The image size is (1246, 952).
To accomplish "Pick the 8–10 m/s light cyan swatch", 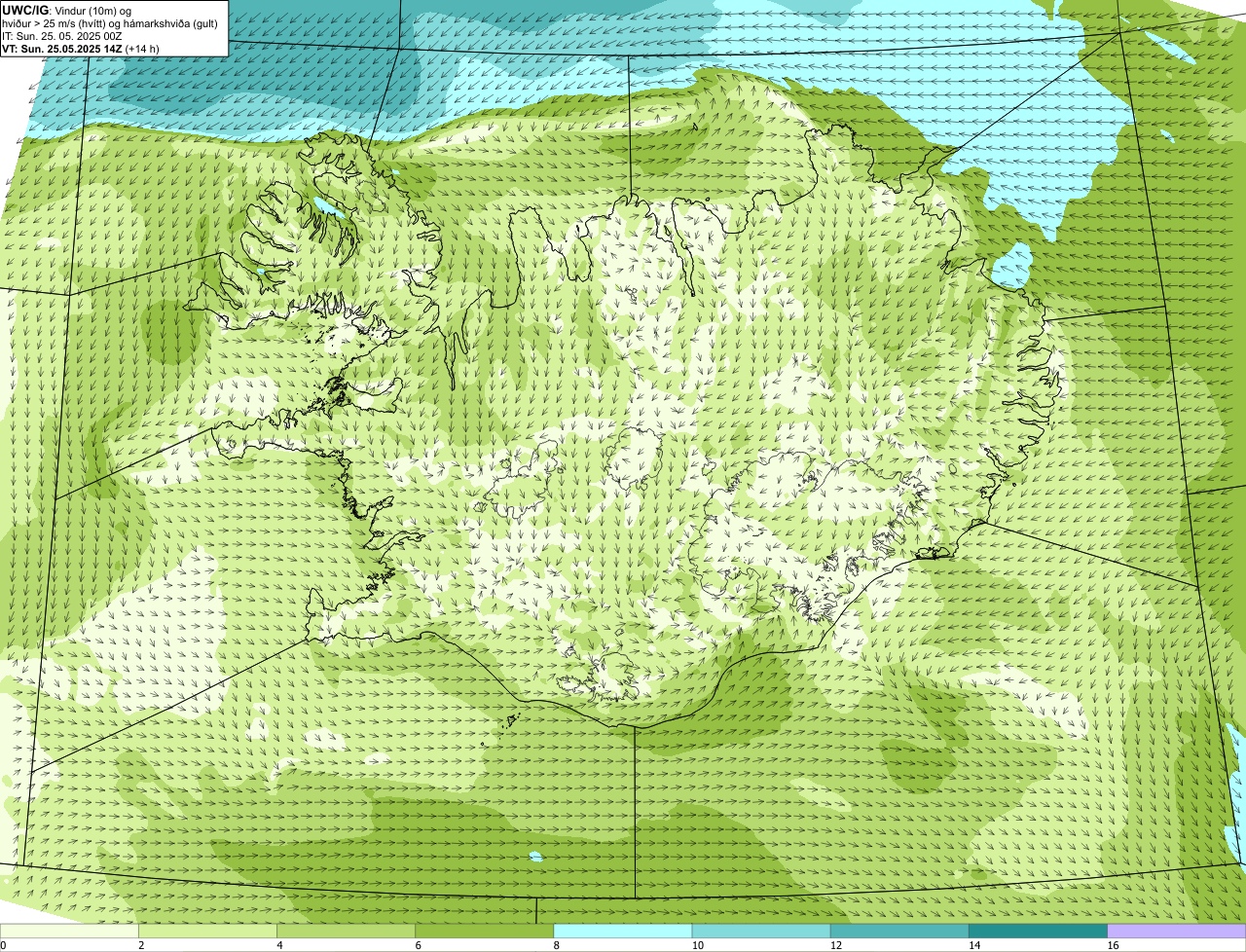I will [x=622, y=931].
